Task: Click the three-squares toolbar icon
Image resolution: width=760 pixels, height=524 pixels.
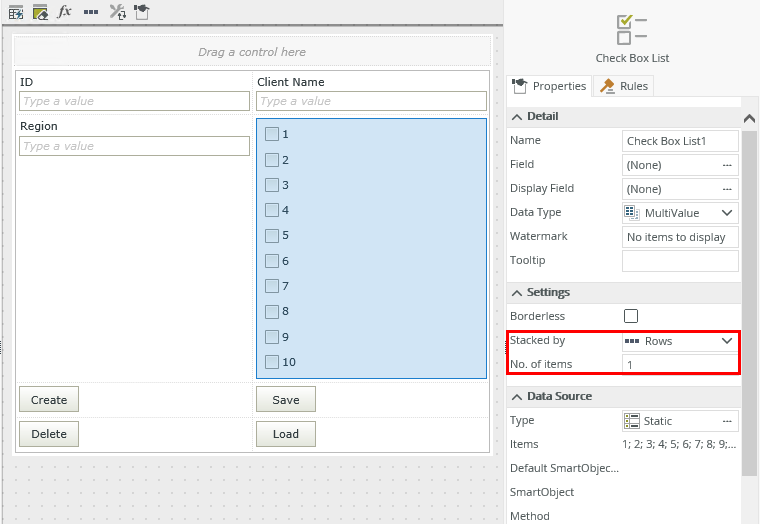Action: coord(91,12)
